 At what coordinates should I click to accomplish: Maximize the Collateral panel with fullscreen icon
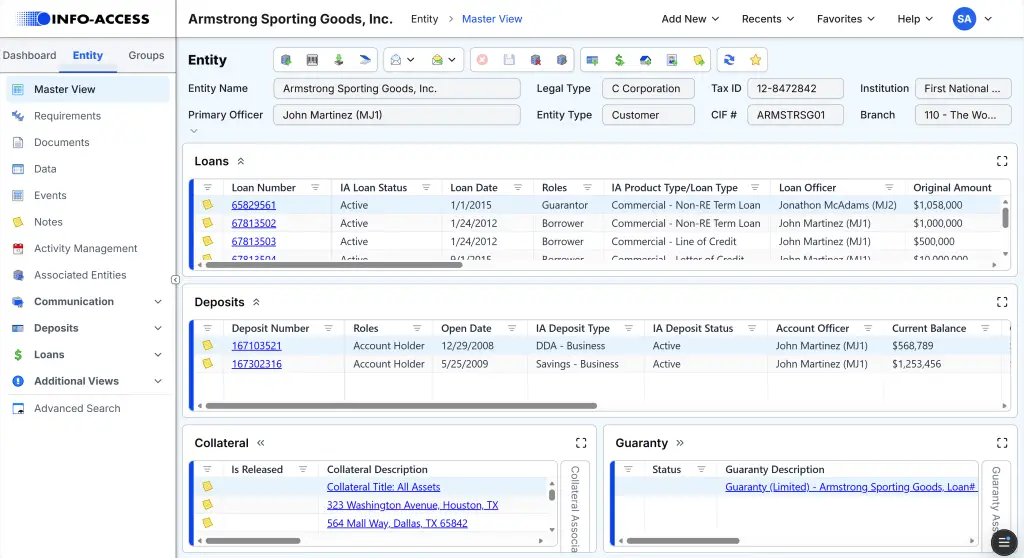click(581, 443)
